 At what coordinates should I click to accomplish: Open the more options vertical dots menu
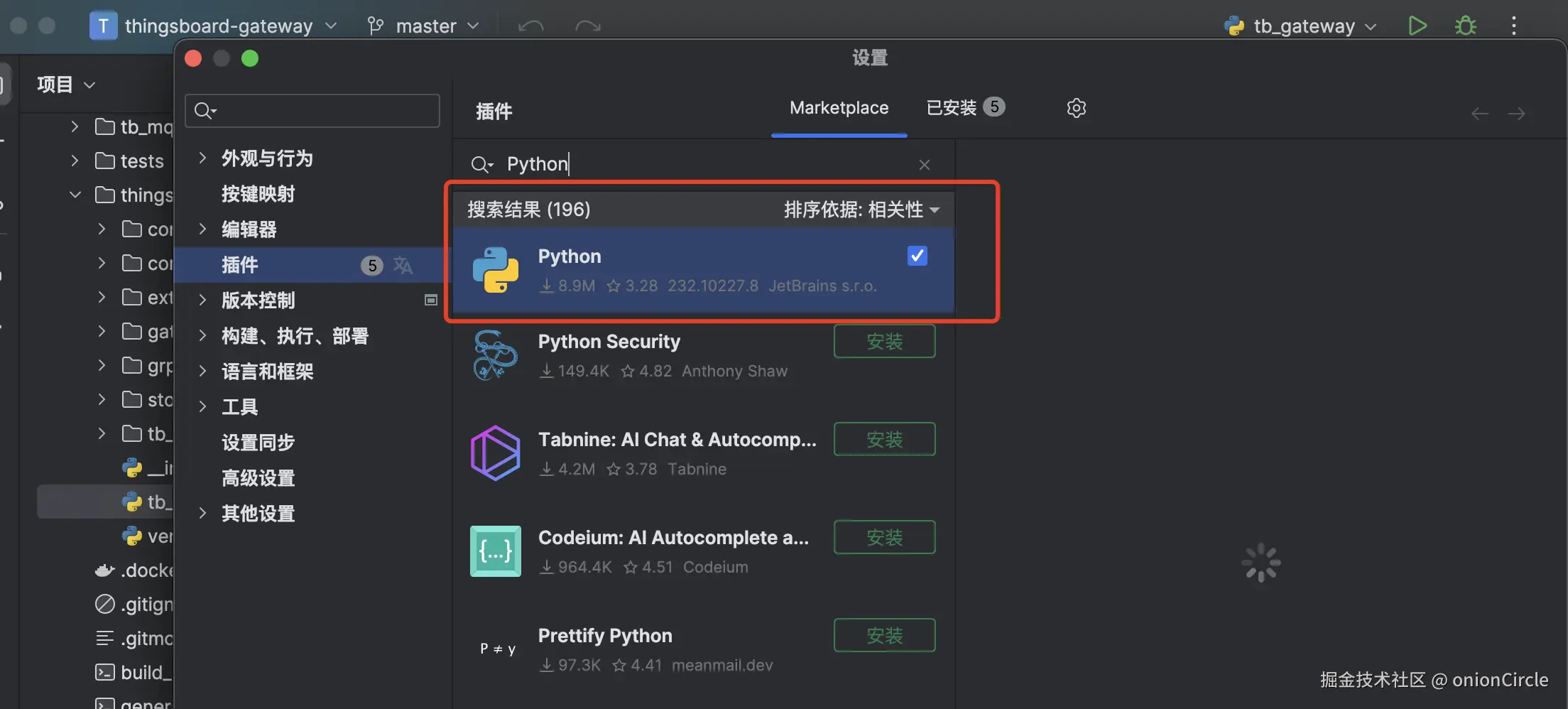[x=1513, y=26]
